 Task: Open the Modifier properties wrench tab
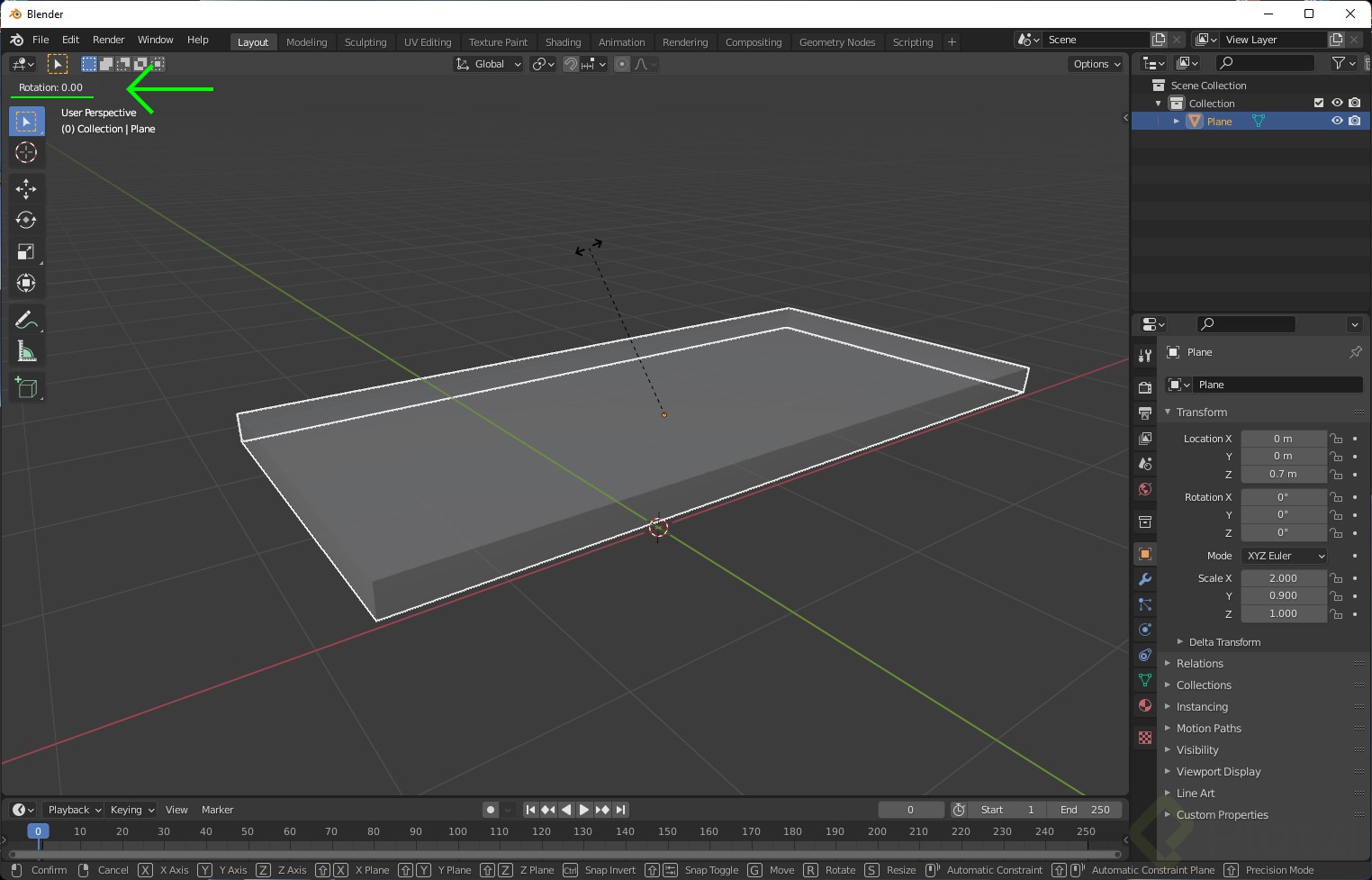pyautogui.click(x=1145, y=579)
